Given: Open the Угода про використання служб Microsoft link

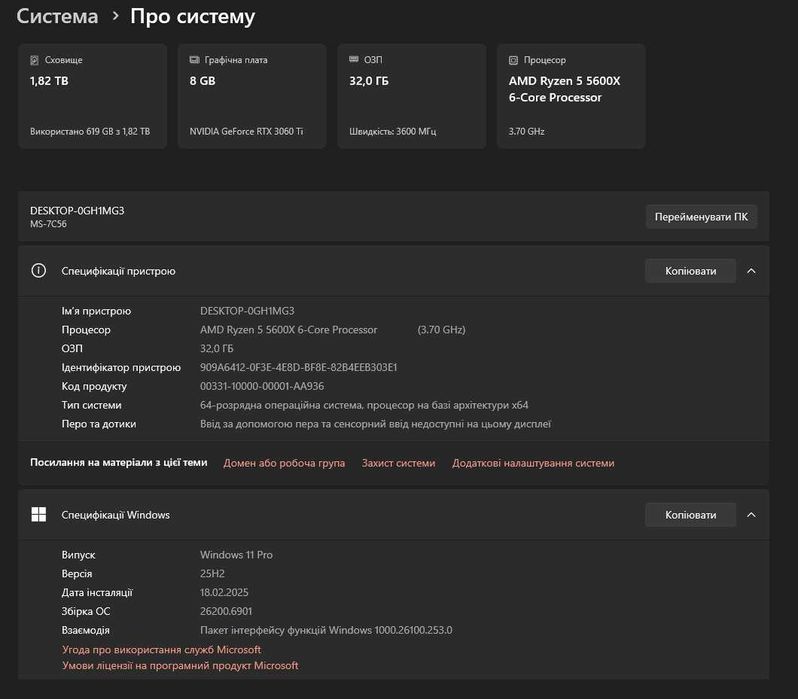Looking at the screenshot, I should [161, 650].
